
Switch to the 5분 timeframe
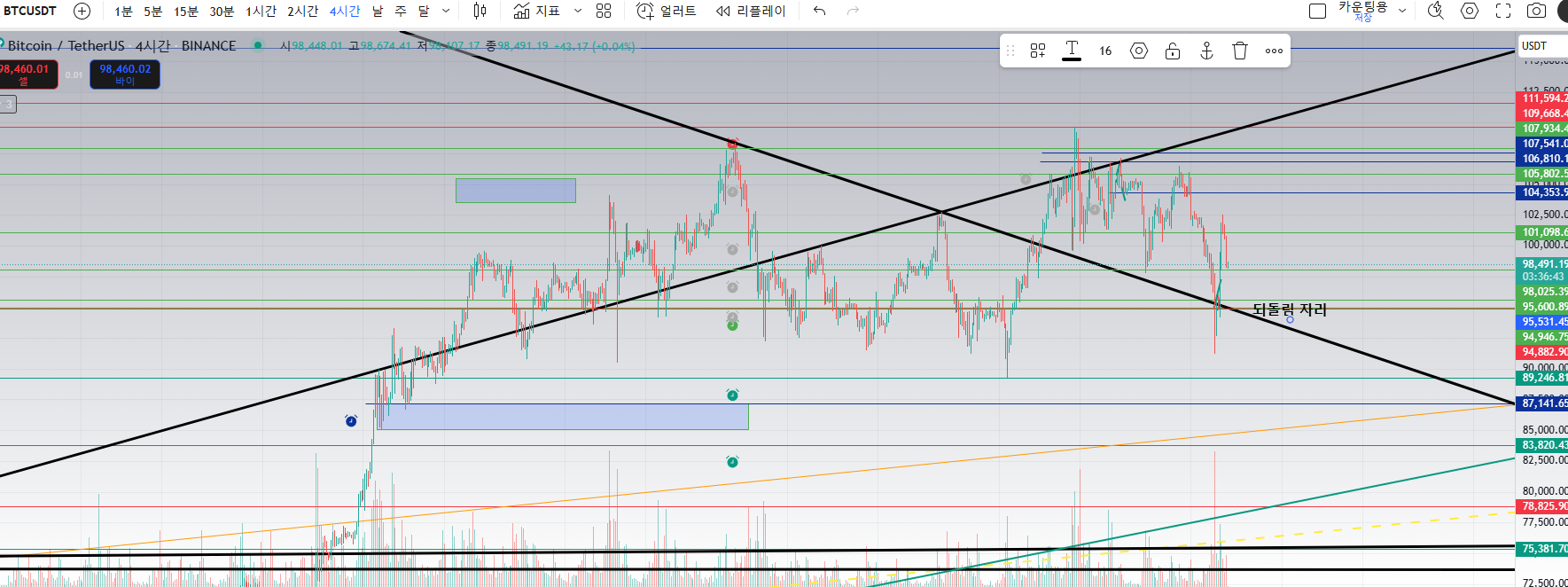pos(153,11)
